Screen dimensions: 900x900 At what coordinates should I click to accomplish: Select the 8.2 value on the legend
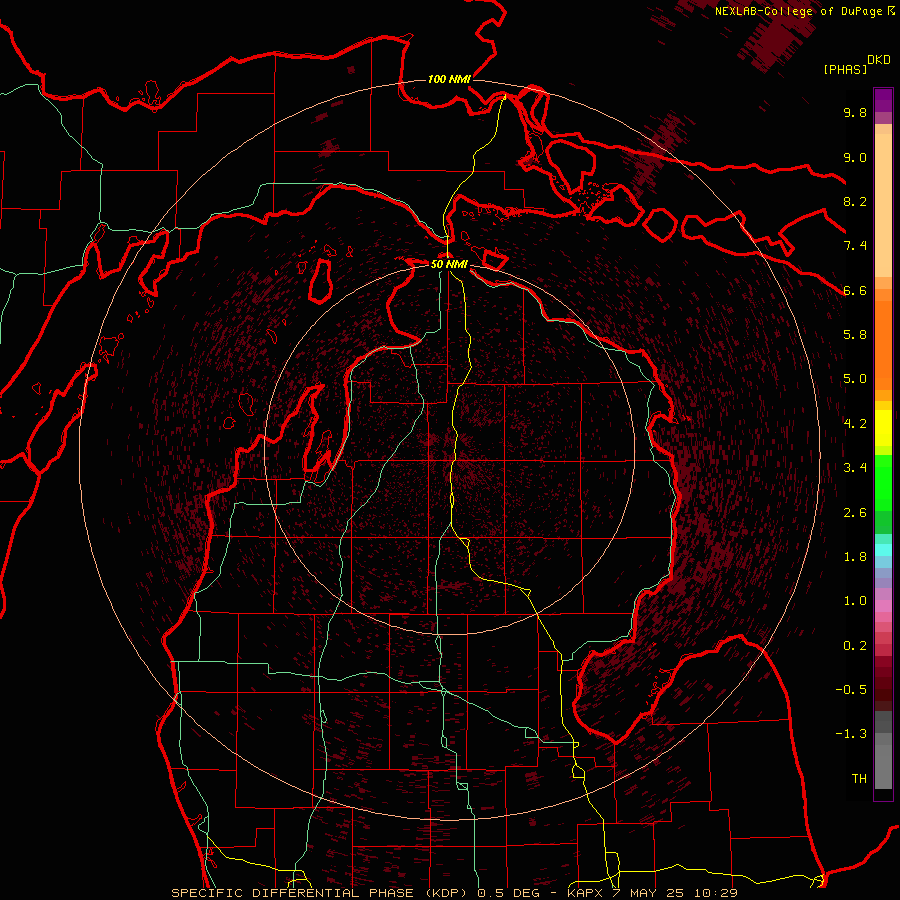[855, 201]
